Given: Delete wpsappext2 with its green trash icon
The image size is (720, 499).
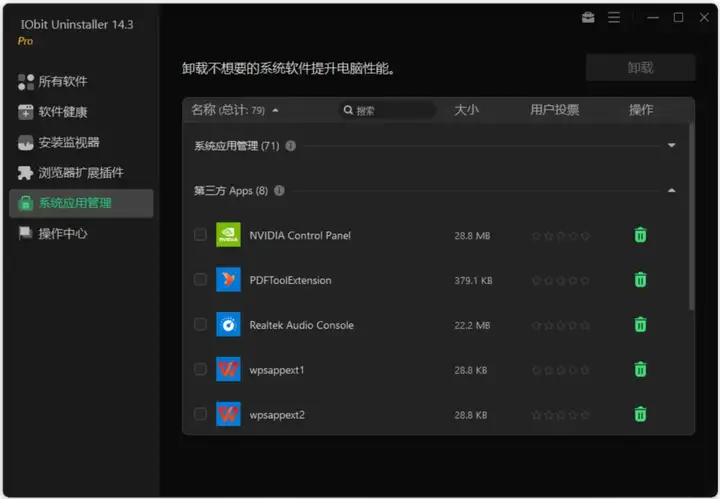Looking at the screenshot, I should point(640,414).
